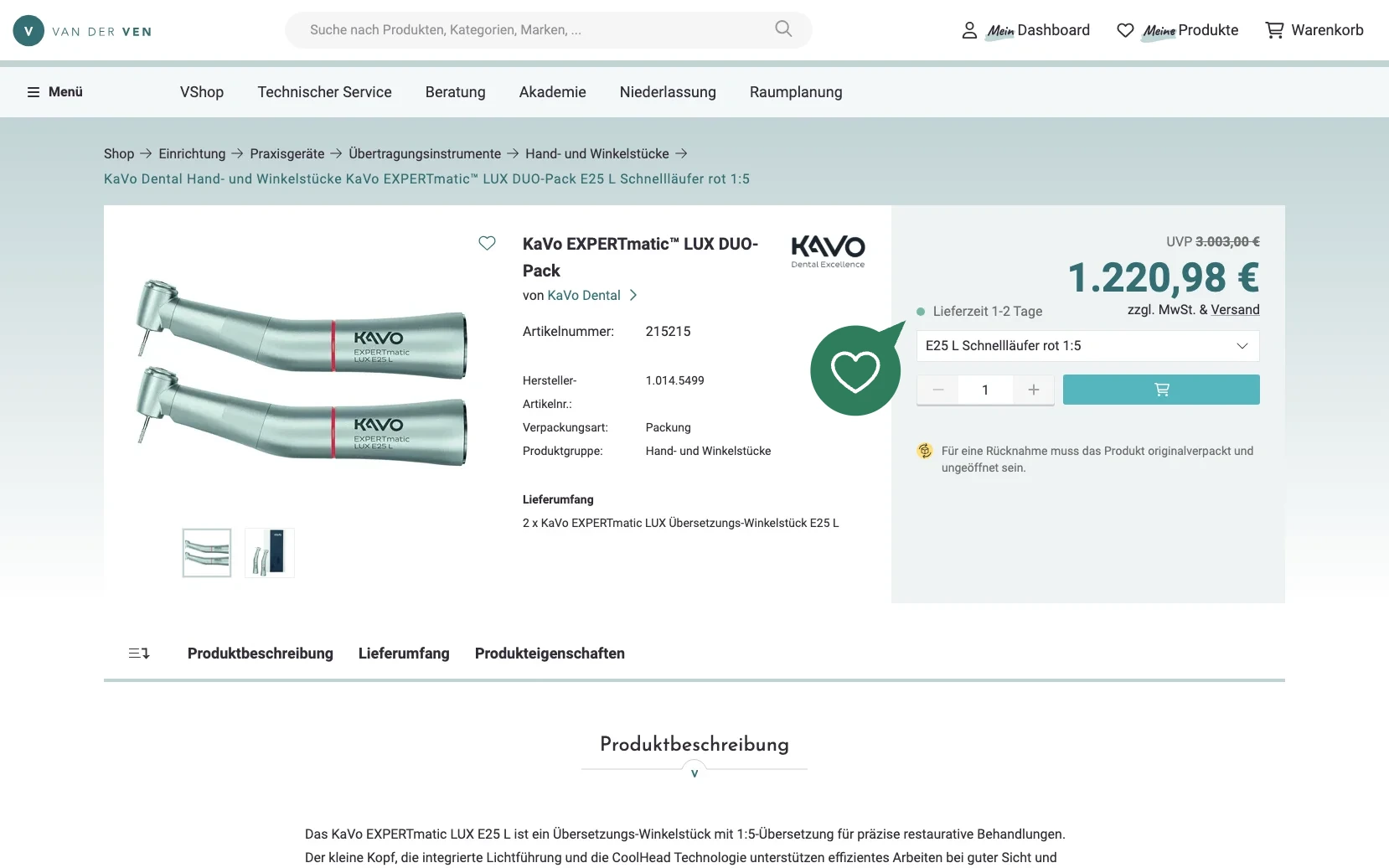This screenshot has width=1389, height=868.
Task: Add to cart with teal cart button
Action: 1161,390
